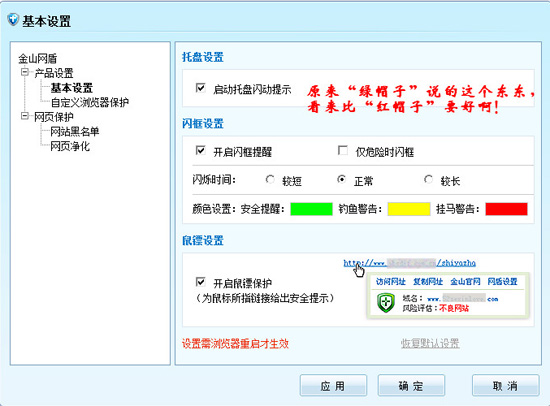Select 正常 flash duration radio
550x406 pixels.
coord(342,180)
